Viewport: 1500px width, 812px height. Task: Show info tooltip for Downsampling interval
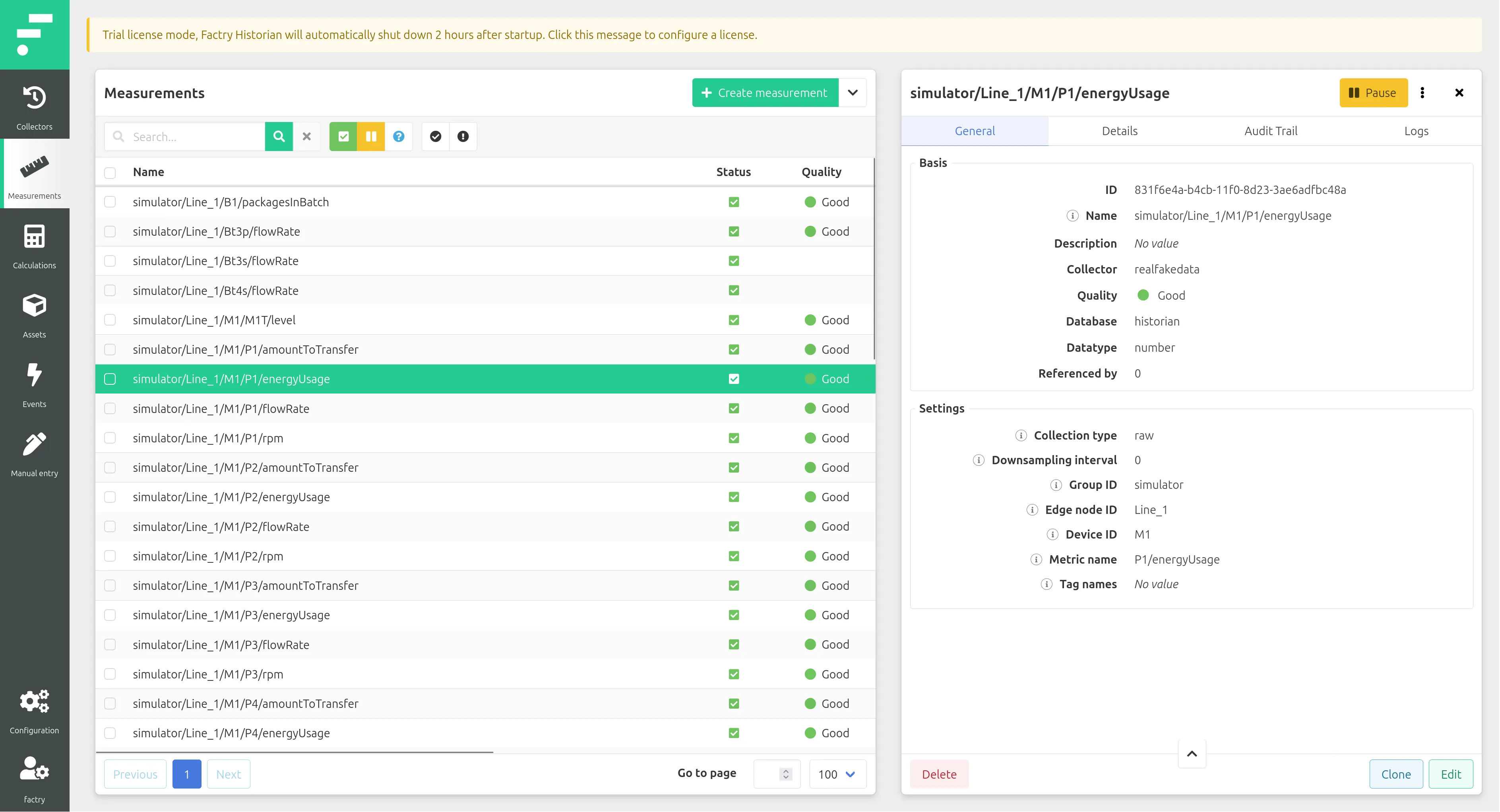pos(979,460)
